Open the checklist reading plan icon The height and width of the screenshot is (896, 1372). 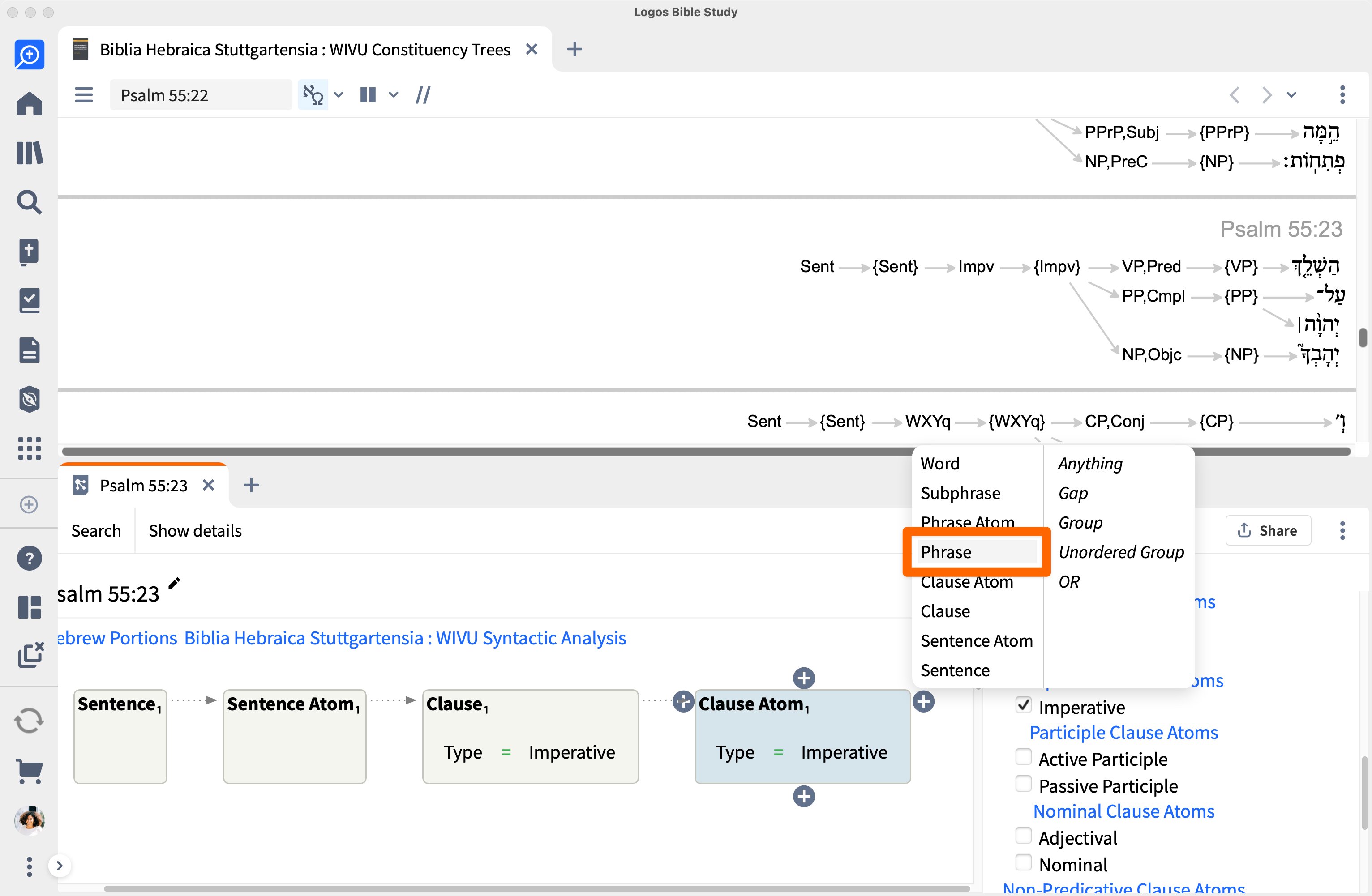[x=29, y=301]
